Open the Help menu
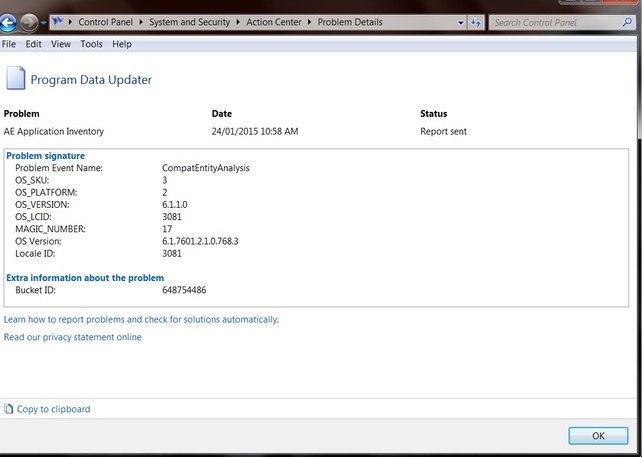 pos(122,44)
